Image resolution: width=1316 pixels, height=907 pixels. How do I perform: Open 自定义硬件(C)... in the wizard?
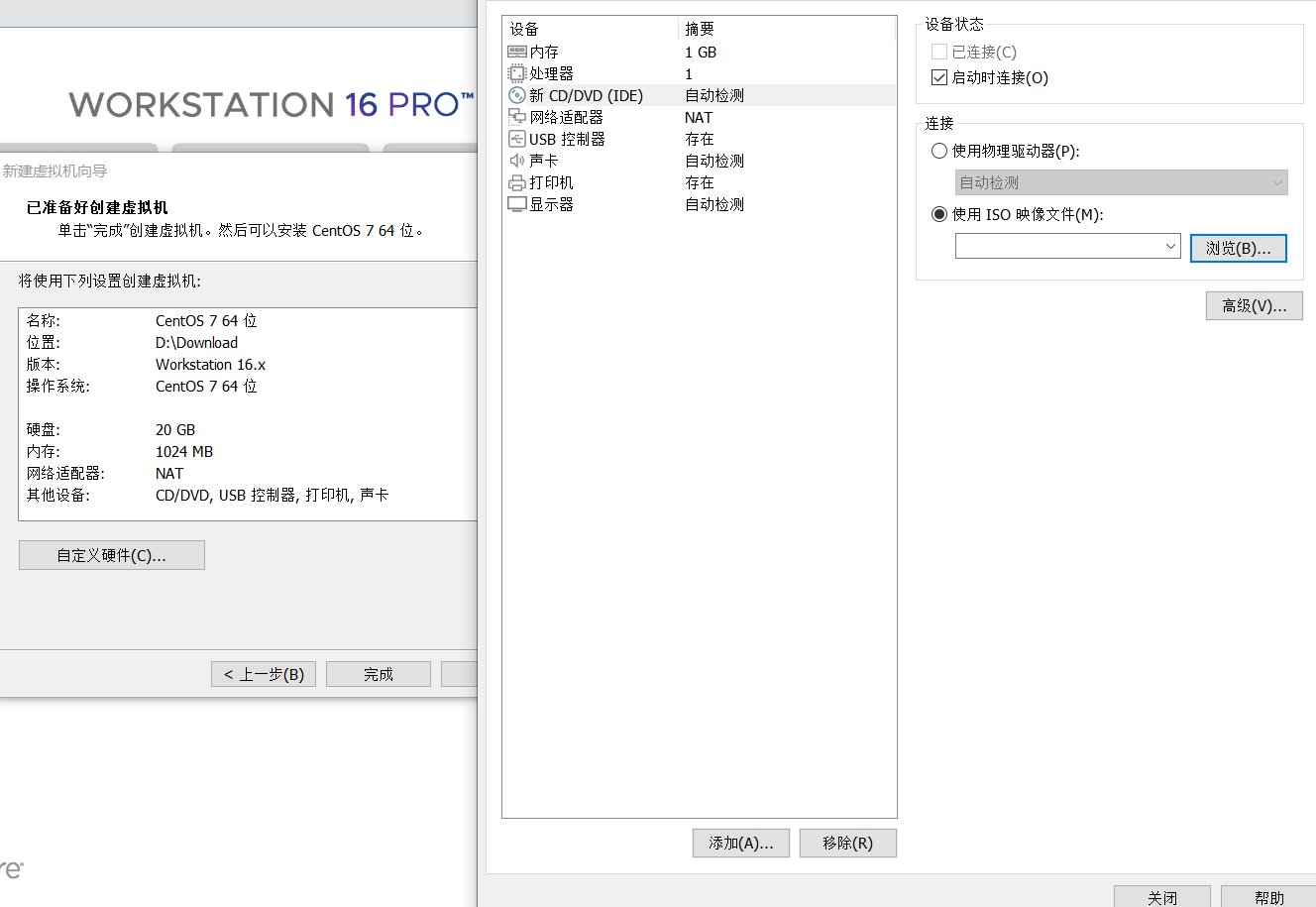[112, 555]
